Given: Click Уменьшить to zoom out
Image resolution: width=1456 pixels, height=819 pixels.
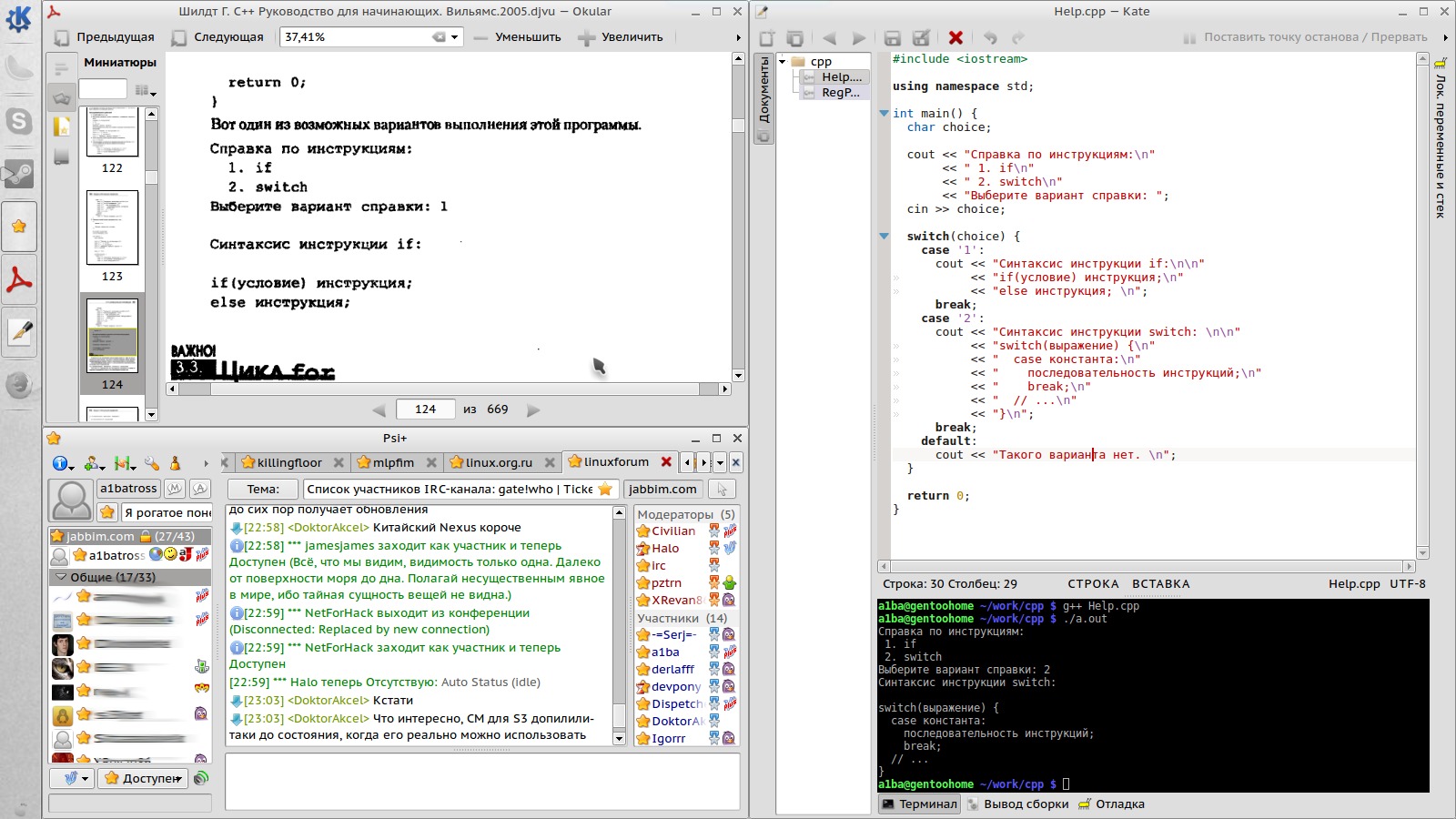Looking at the screenshot, I should point(517,37).
